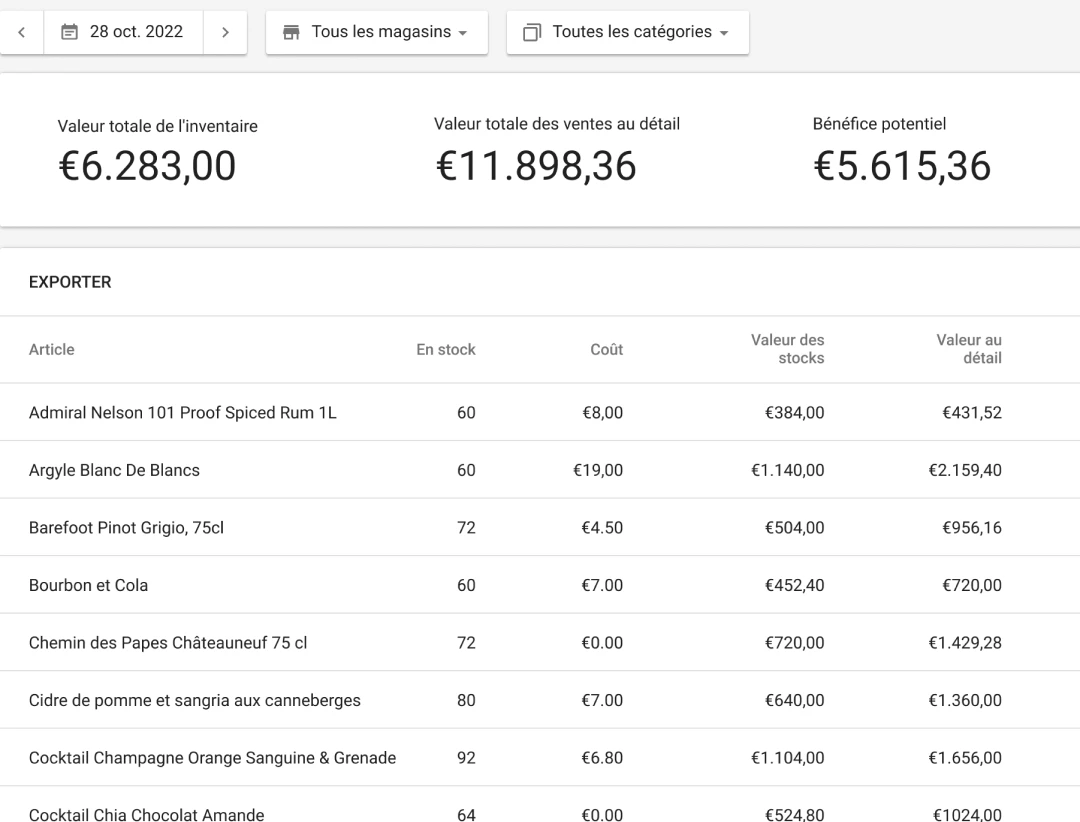Open the Barefoot Pinot Grigio, 75cl item
This screenshot has width=1080, height=822.
(126, 527)
